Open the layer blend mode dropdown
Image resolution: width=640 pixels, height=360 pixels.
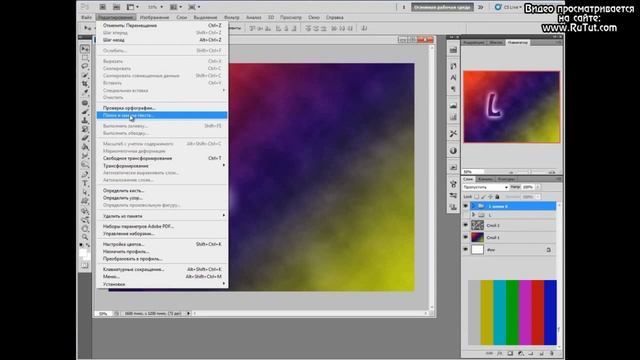point(485,187)
